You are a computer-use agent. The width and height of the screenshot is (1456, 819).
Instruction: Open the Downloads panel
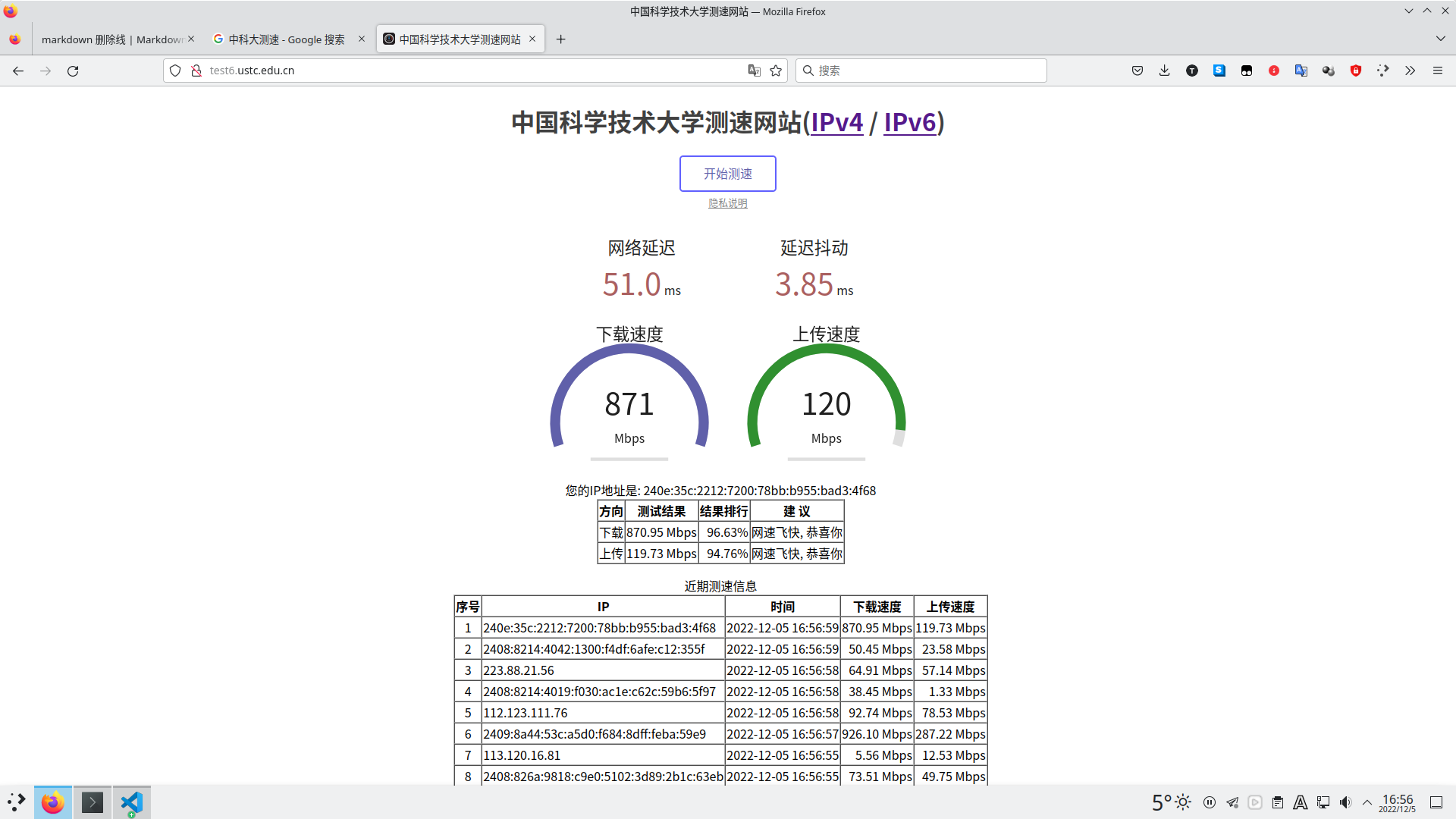1165,71
